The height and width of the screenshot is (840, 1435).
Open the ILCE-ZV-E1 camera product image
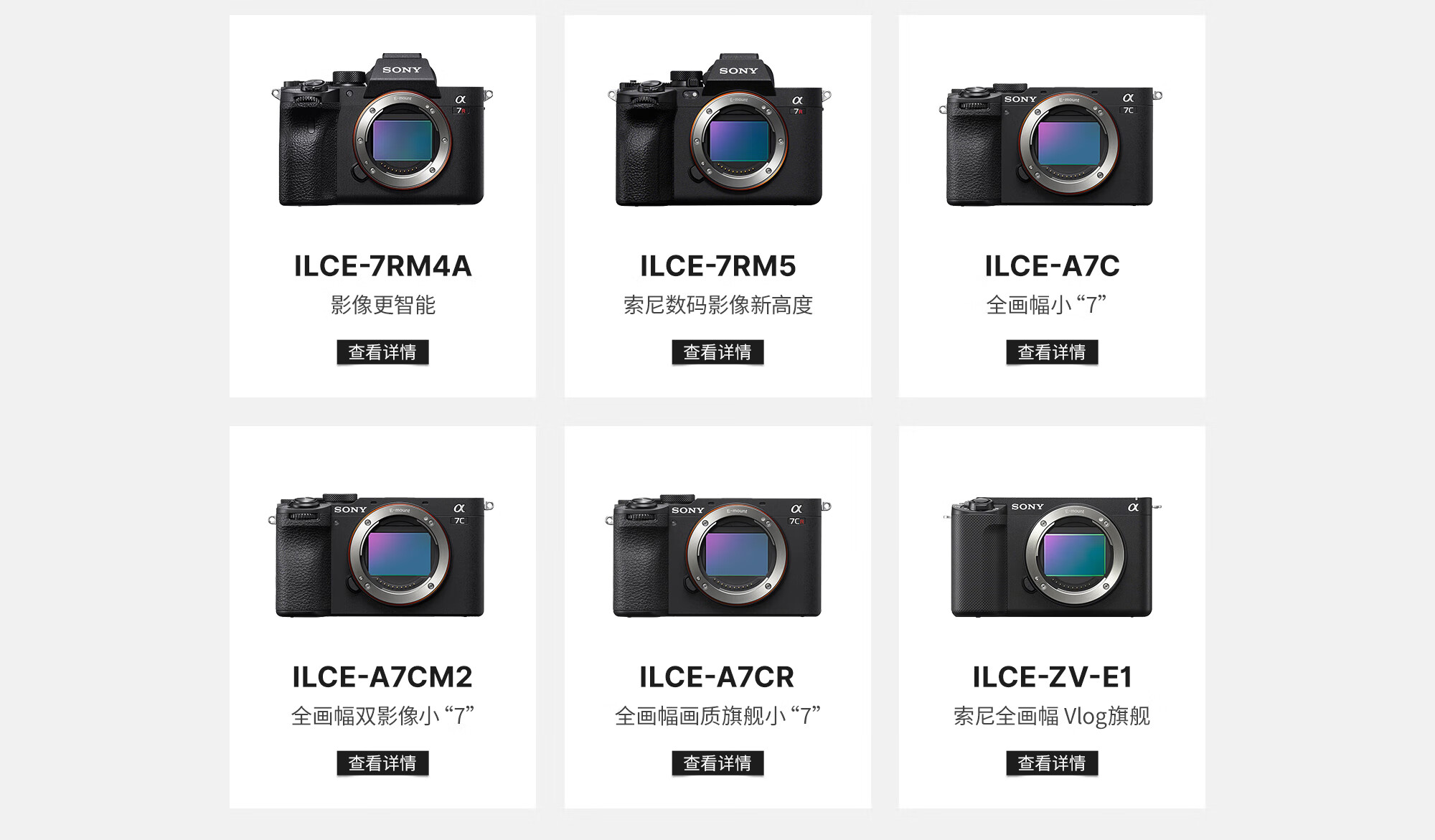(x=1053, y=556)
